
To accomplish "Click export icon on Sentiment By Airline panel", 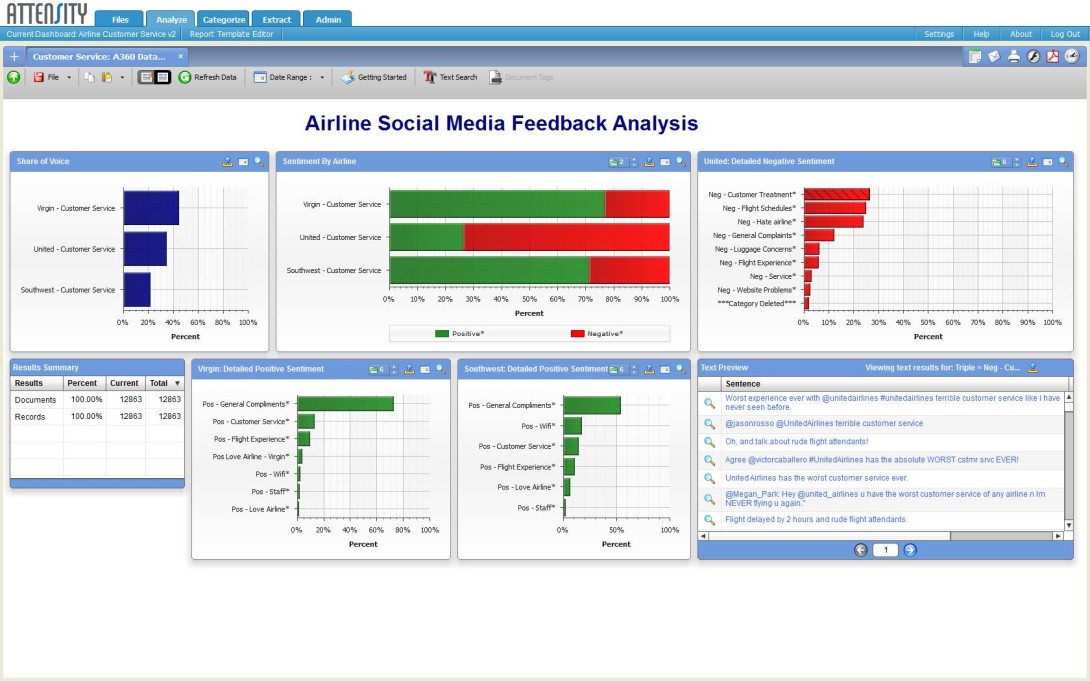I will pos(649,161).
